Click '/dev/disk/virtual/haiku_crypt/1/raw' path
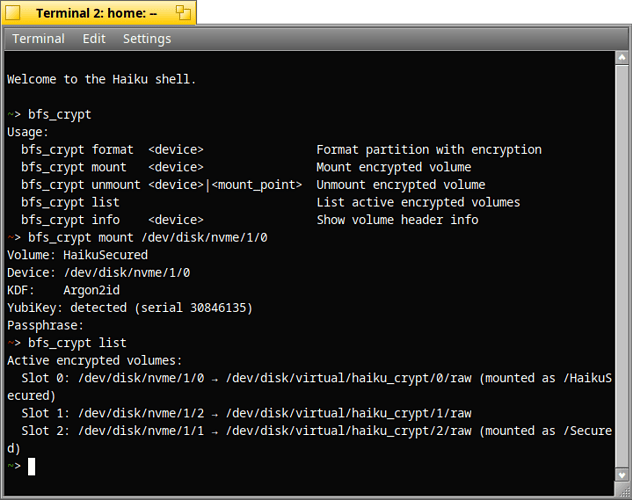Viewport: 632px width, 500px height. [x=349, y=413]
